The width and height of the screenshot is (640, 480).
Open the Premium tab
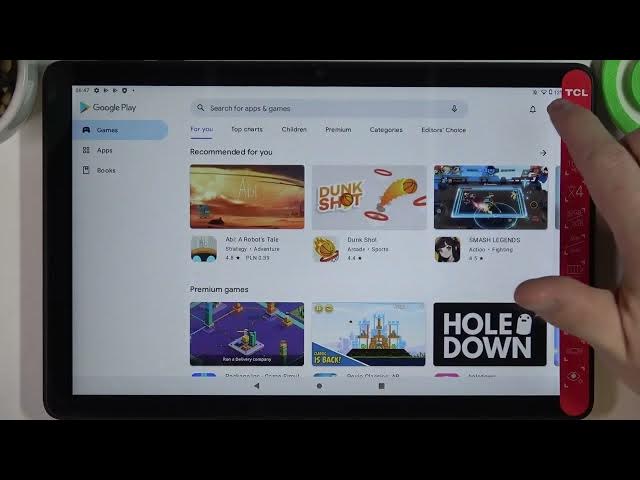click(338, 130)
